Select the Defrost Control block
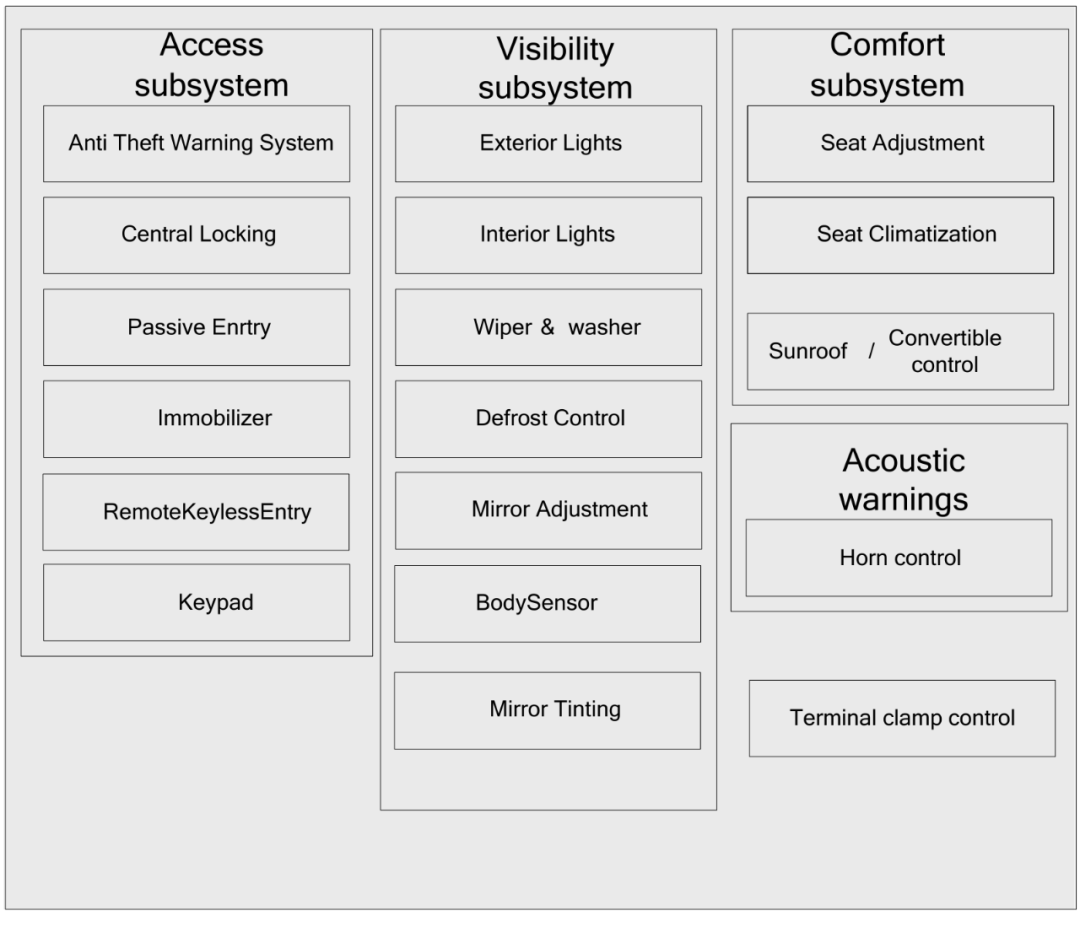1080x943 pixels. (548, 419)
